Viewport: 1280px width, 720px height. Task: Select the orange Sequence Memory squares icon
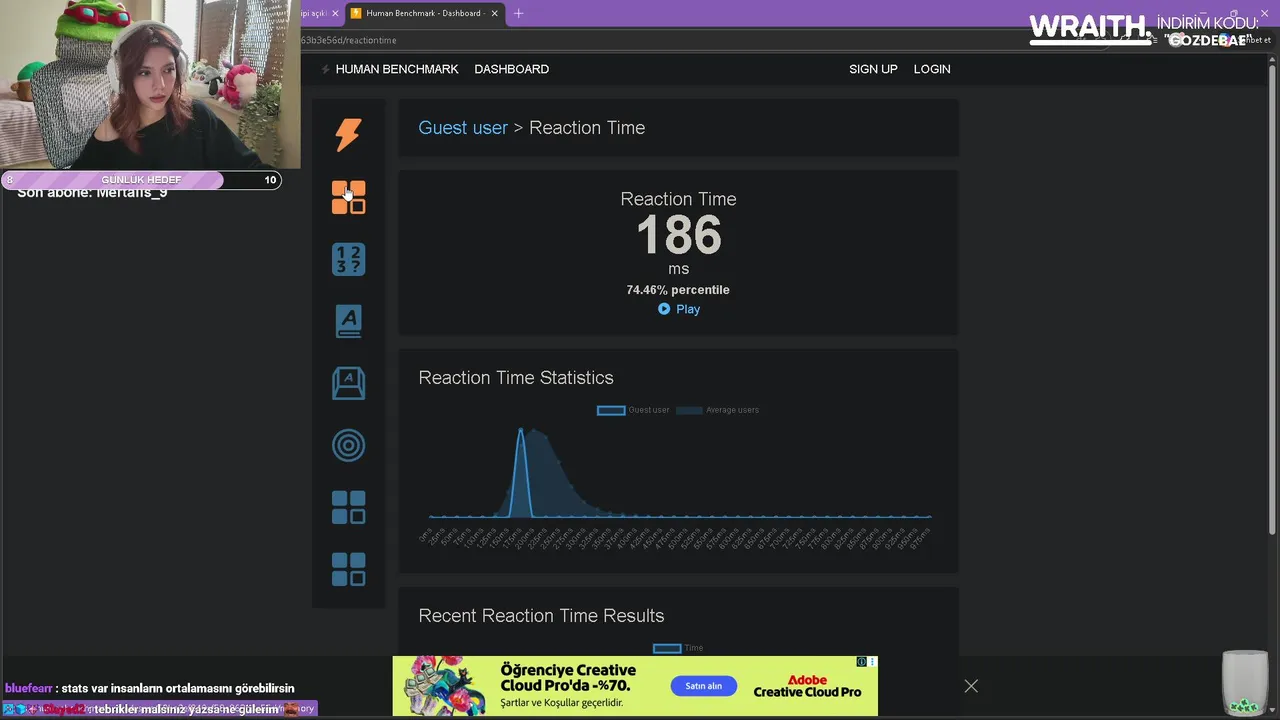348,197
